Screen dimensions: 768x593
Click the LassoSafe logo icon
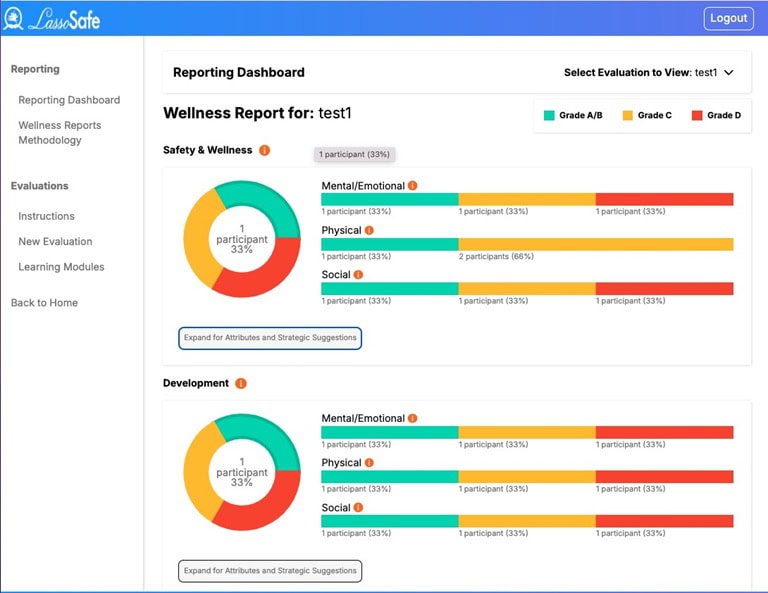tap(15, 18)
